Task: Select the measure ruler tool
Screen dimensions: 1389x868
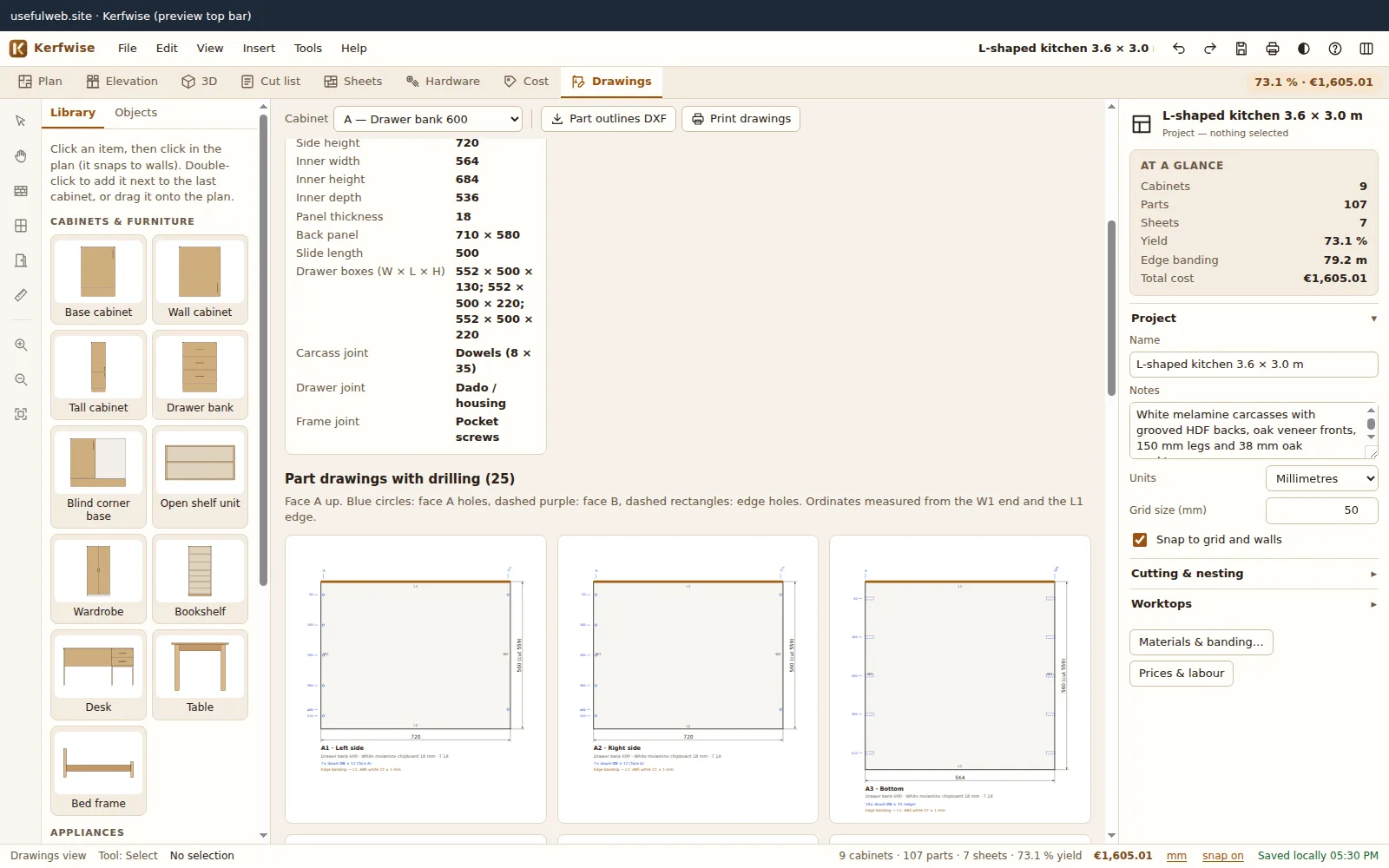Action: coord(21,295)
